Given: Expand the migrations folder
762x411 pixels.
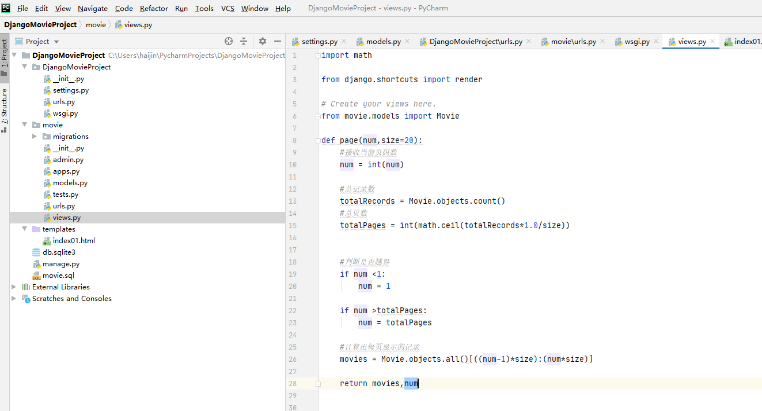Looking at the screenshot, I should point(35,137).
